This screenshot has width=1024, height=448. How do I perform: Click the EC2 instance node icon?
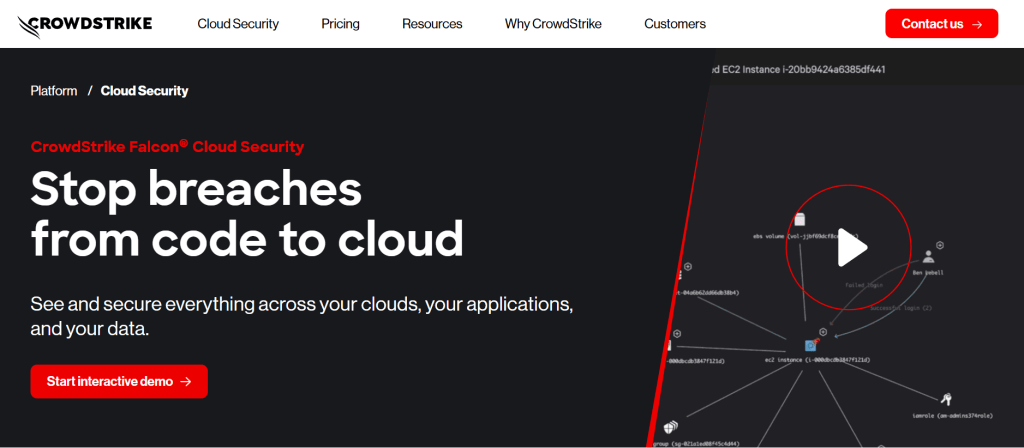pyautogui.click(x=811, y=345)
